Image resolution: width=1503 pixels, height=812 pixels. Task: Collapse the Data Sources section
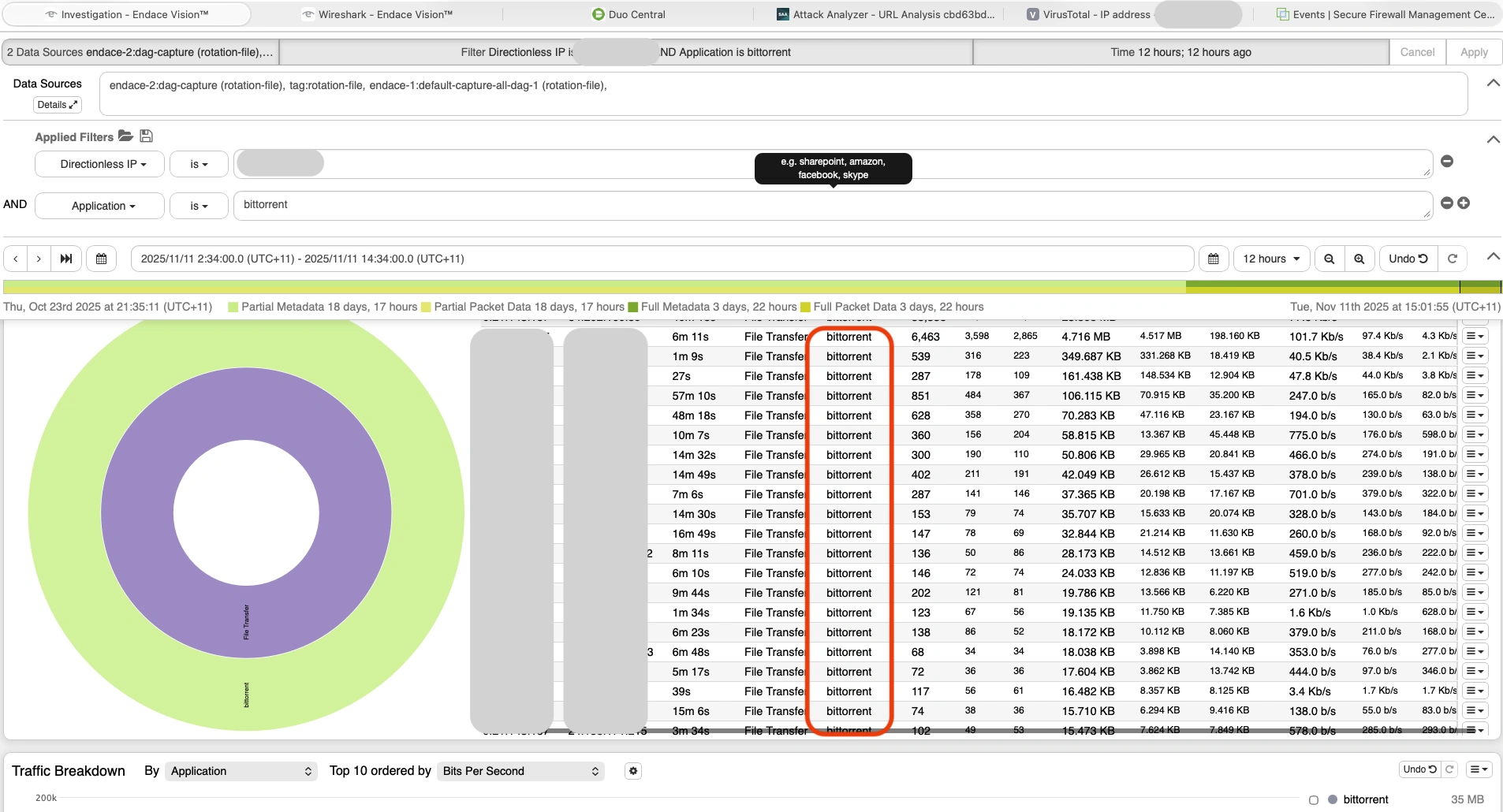(x=1493, y=83)
